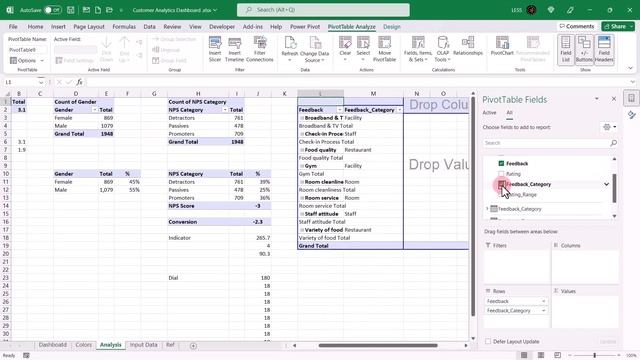Switch to the Design ribbon tab
Screen dimensions: 640x360
[391, 27]
